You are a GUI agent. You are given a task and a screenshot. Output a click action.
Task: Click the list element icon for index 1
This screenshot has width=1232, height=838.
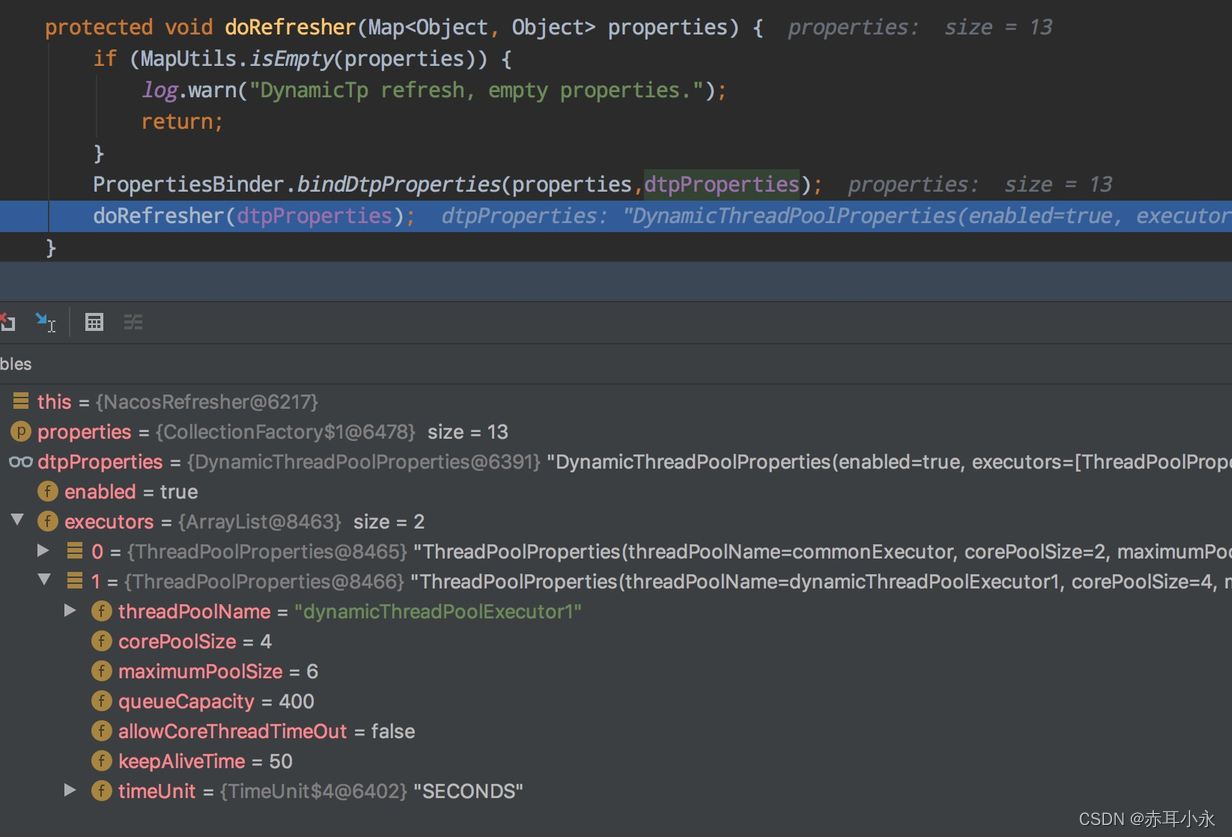(74, 581)
